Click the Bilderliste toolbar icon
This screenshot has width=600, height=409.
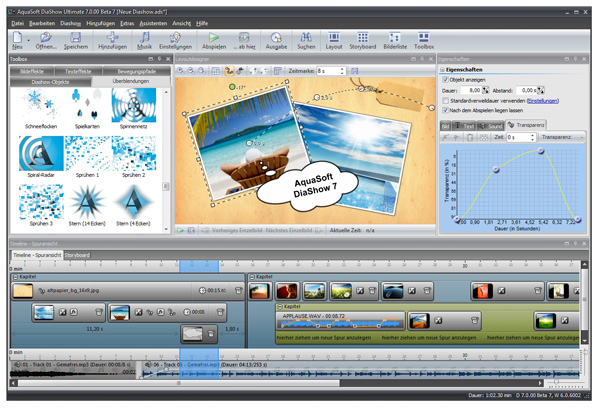pyautogui.click(x=395, y=37)
